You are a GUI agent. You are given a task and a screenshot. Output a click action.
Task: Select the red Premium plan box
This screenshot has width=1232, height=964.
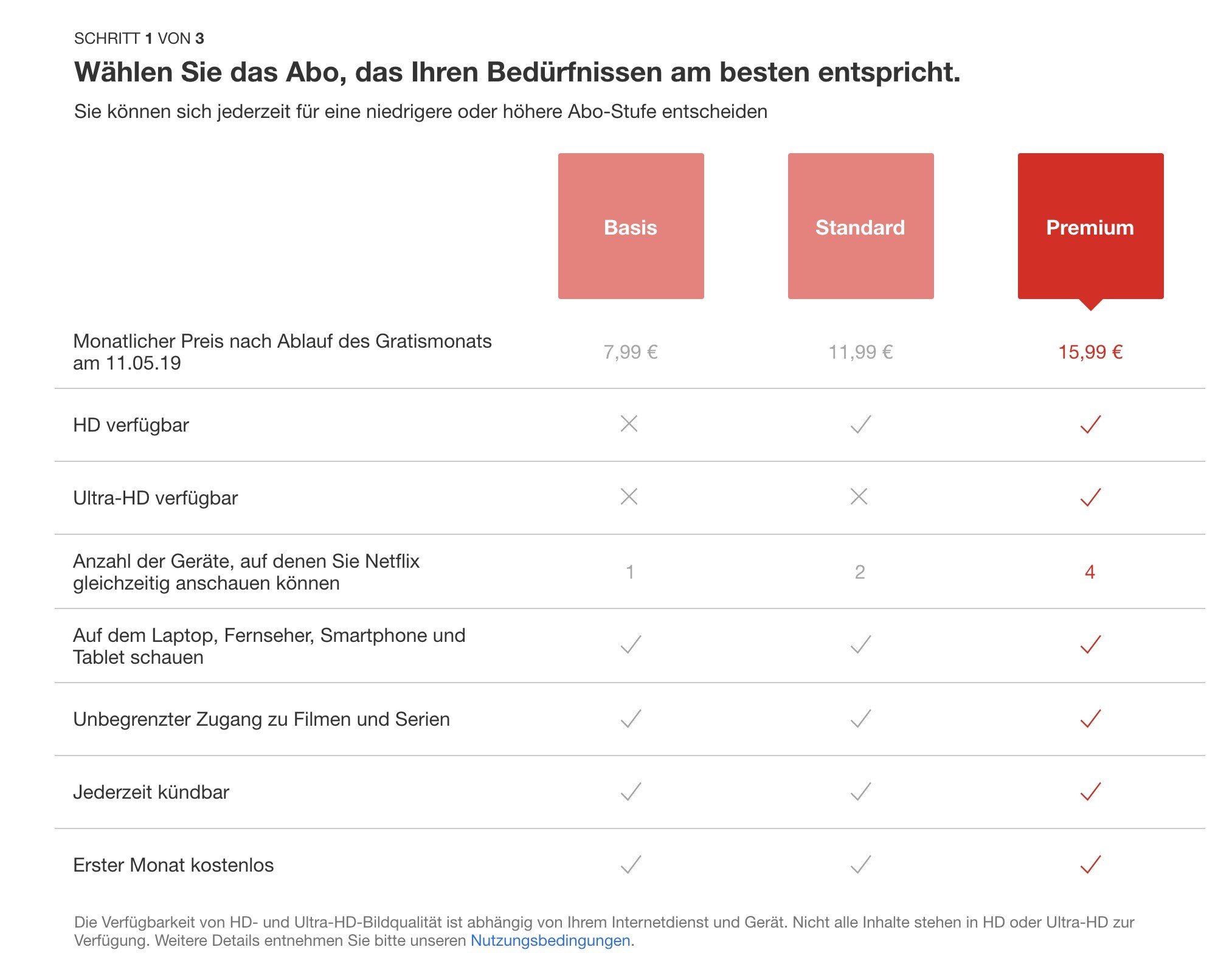coord(1090,226)
